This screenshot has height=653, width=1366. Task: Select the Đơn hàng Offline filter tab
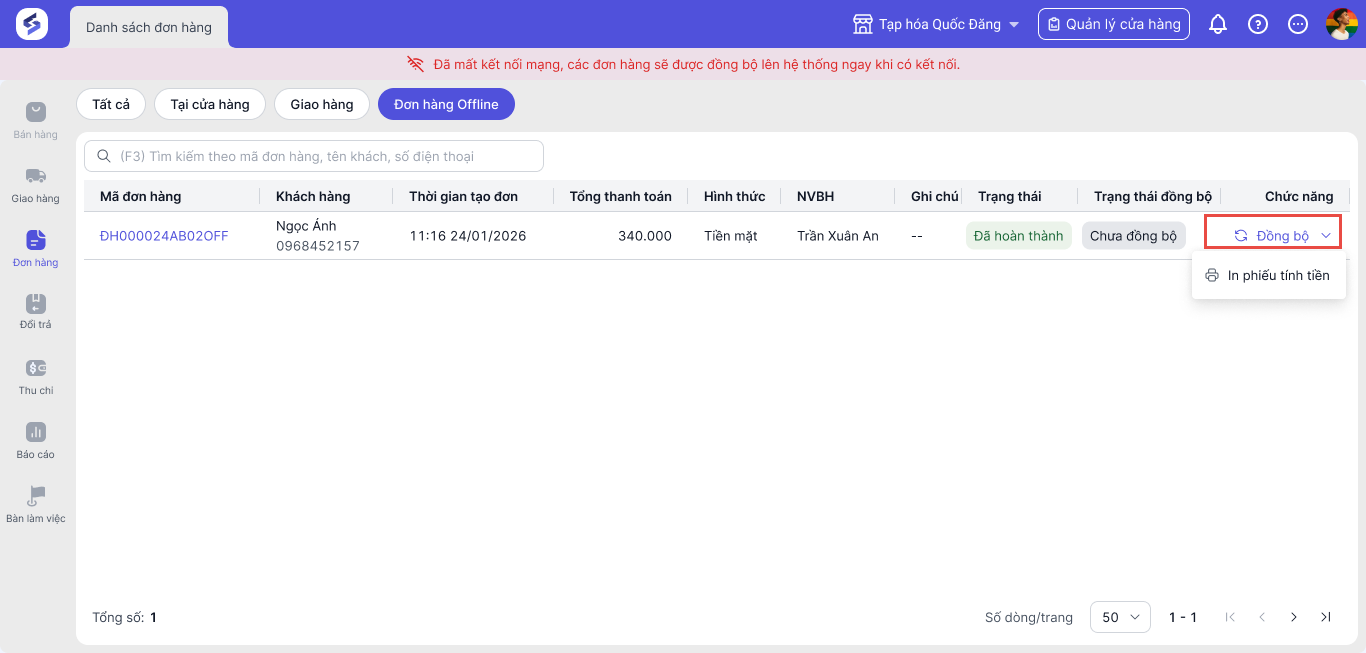(x=446, y=104)
